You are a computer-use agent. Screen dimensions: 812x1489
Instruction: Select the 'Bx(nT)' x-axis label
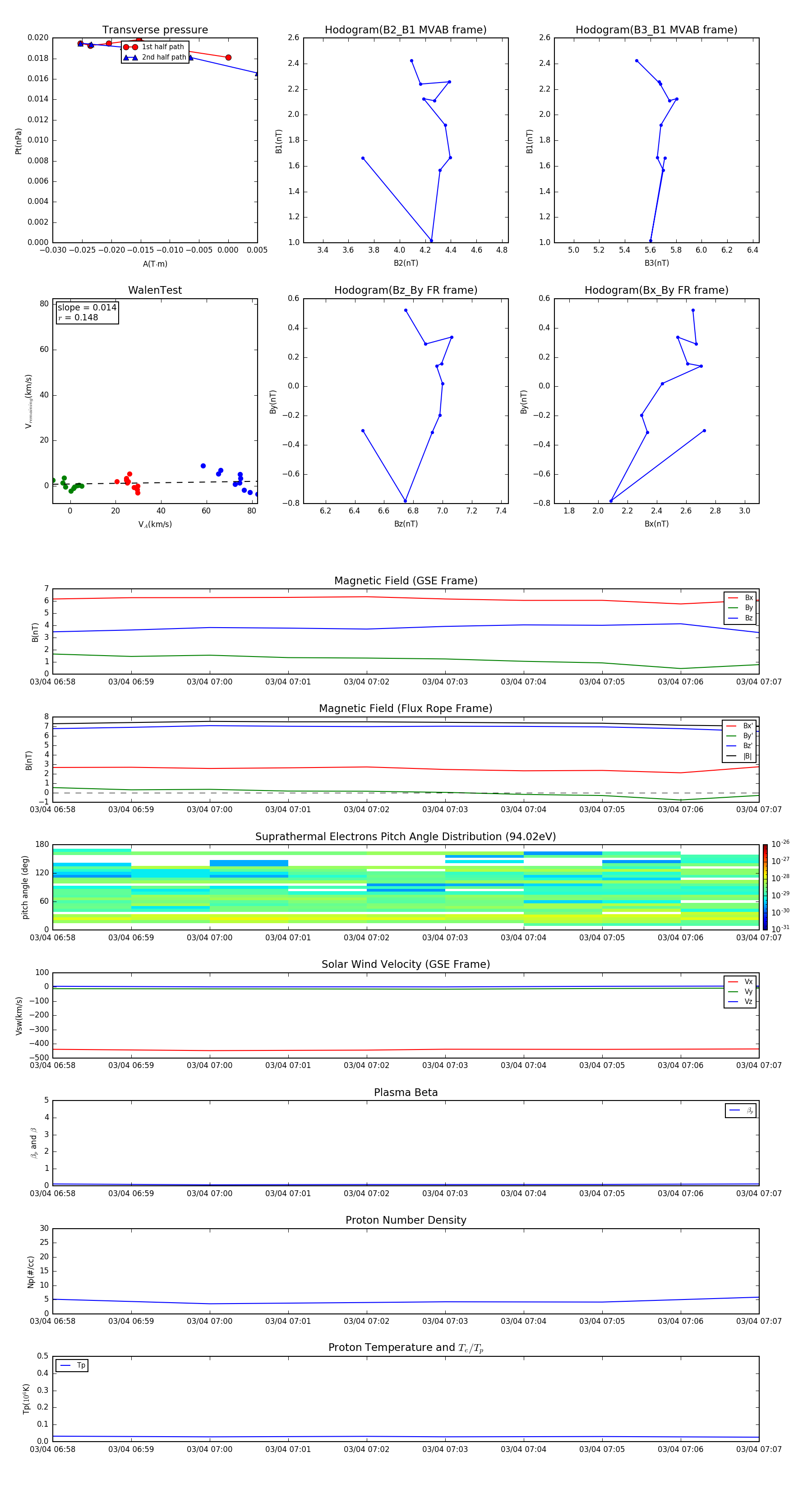tap(656, 524)
